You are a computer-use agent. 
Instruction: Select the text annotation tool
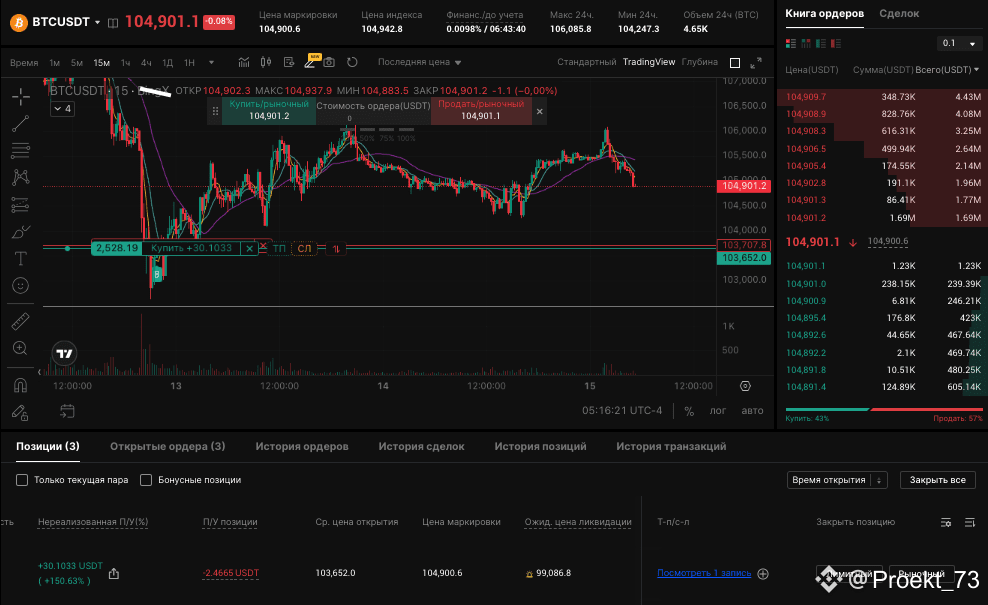[20, 258]
